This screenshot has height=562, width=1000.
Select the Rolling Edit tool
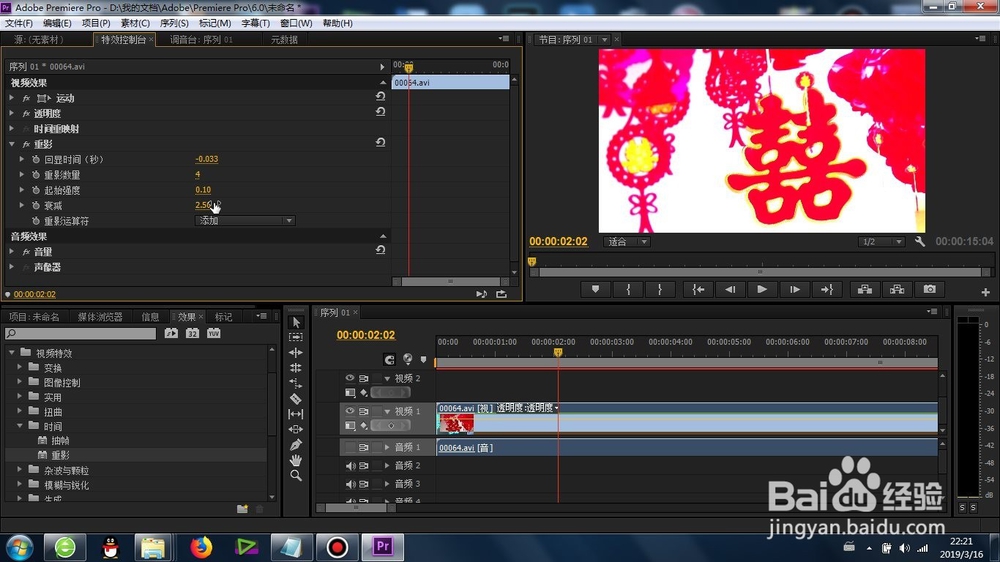coord(296,367)
